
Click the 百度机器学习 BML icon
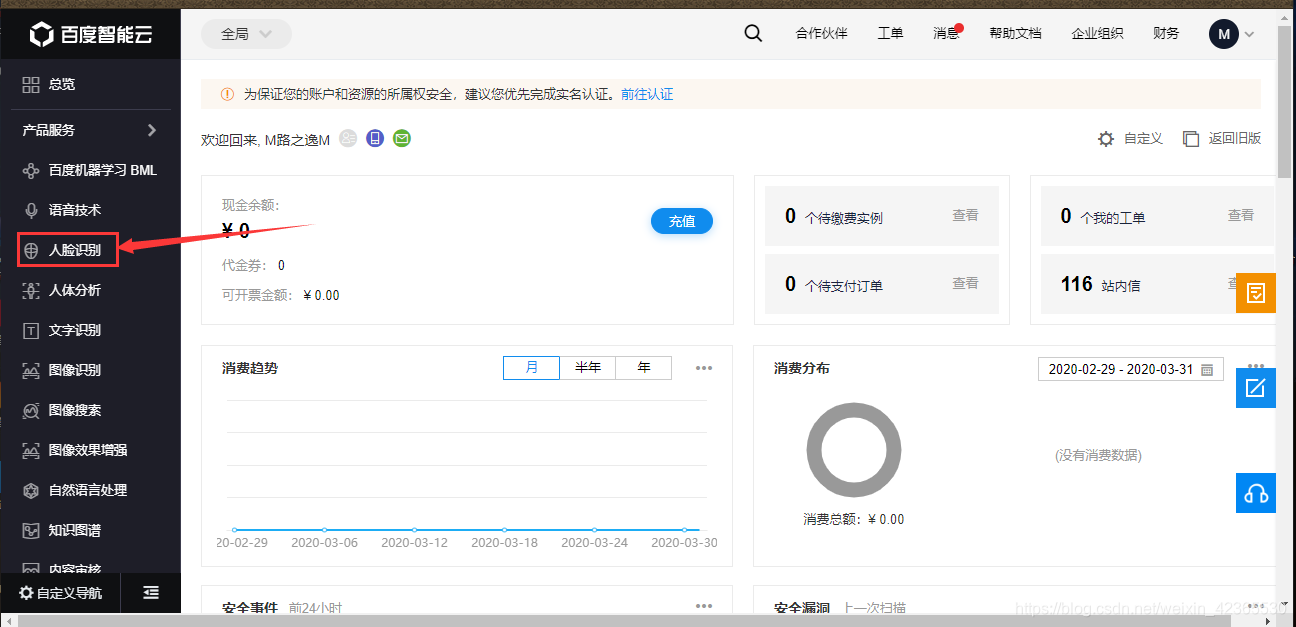31,170
